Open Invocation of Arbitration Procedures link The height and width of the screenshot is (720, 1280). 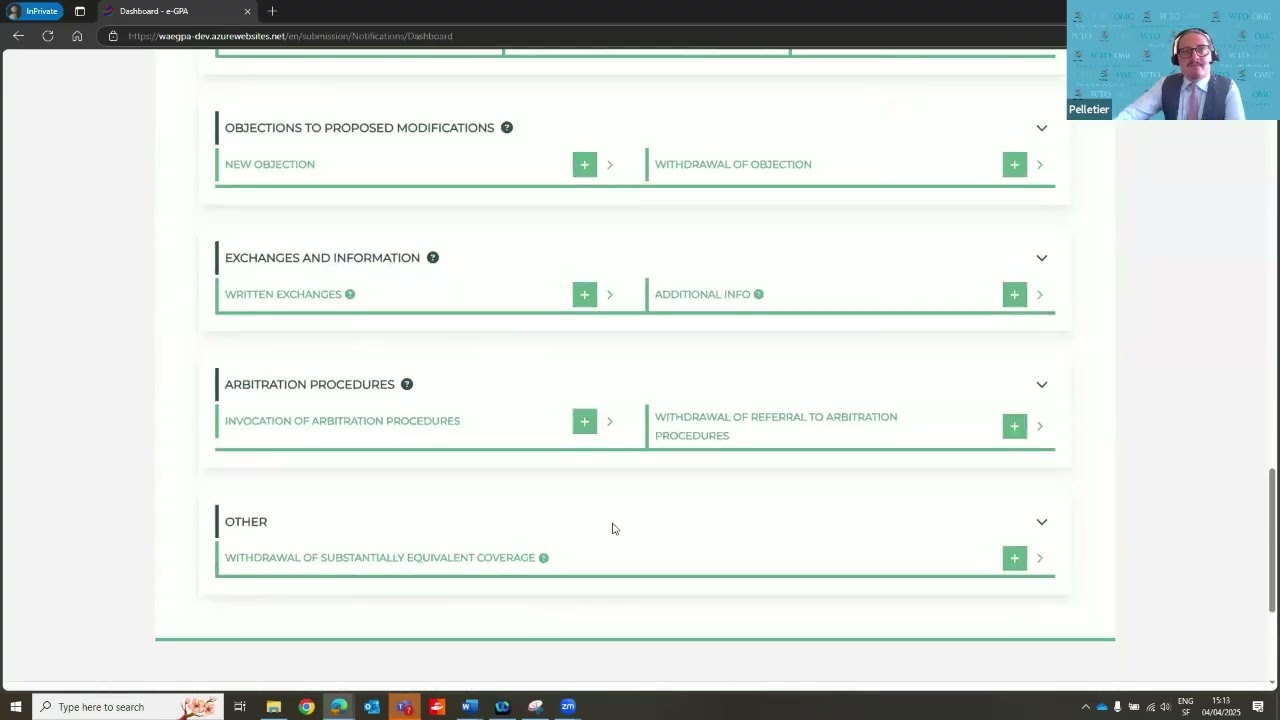point(342,421)
